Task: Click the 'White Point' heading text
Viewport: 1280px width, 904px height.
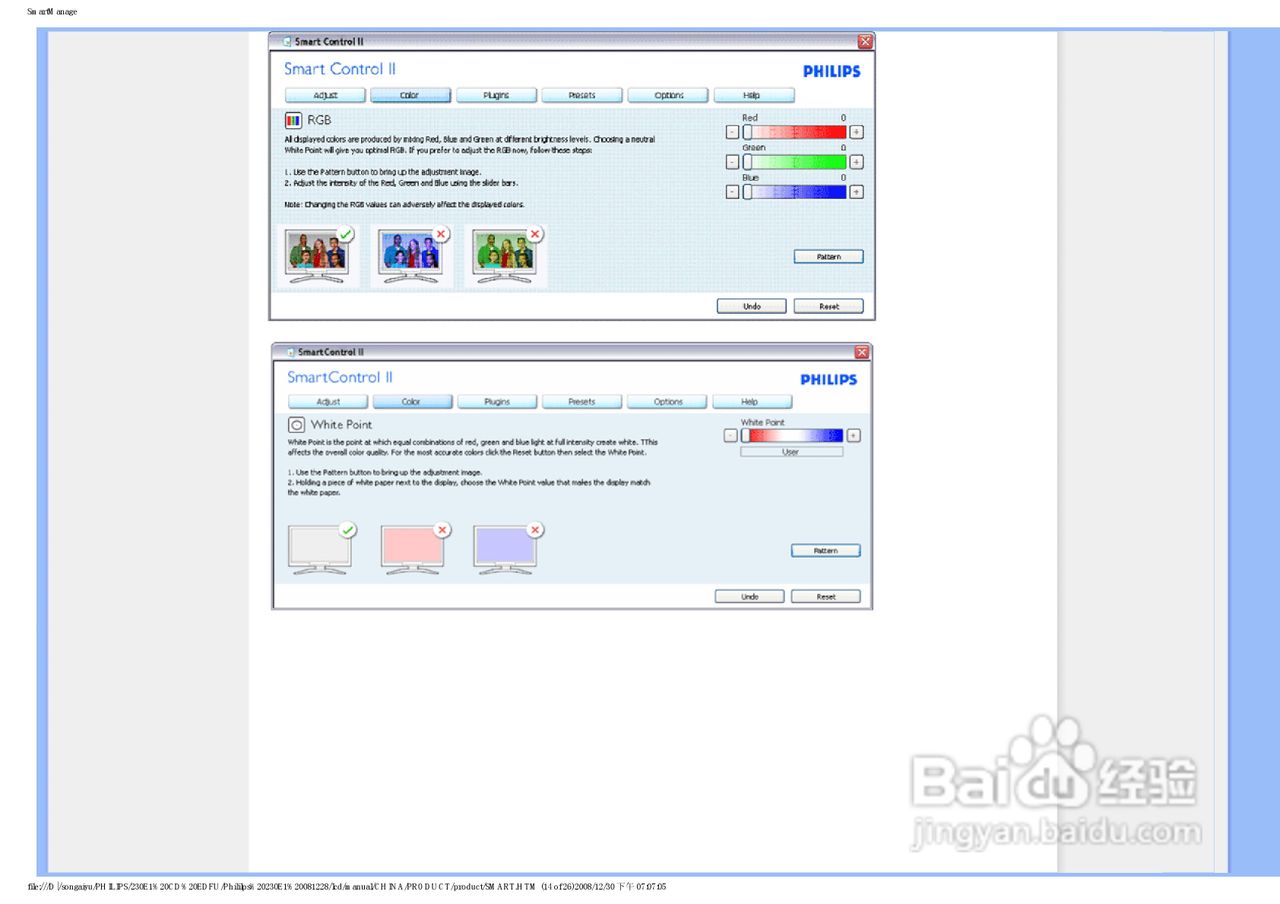Action: 341,424
